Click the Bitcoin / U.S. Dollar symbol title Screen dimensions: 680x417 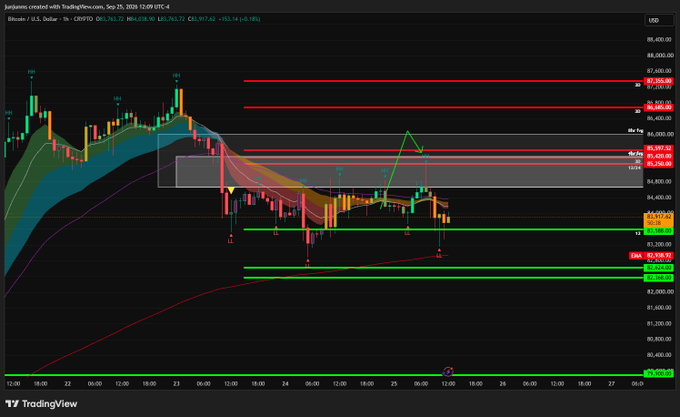33,19
